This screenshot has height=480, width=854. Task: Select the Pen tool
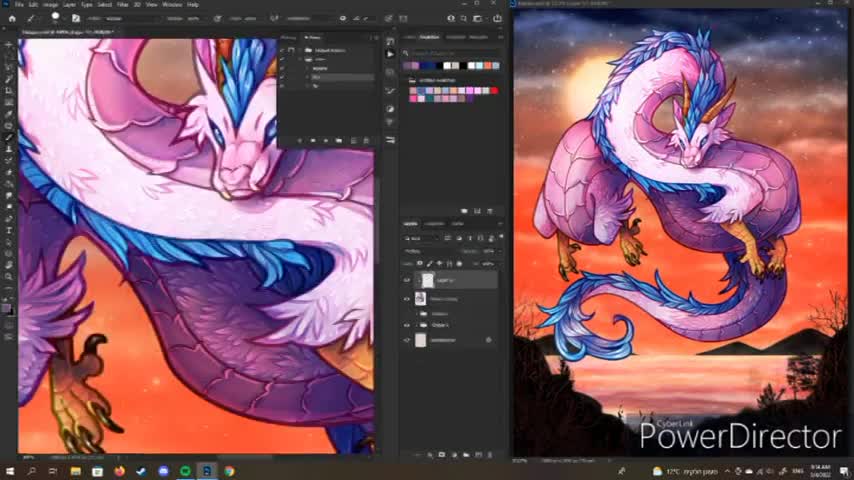[x=9, y=218]
